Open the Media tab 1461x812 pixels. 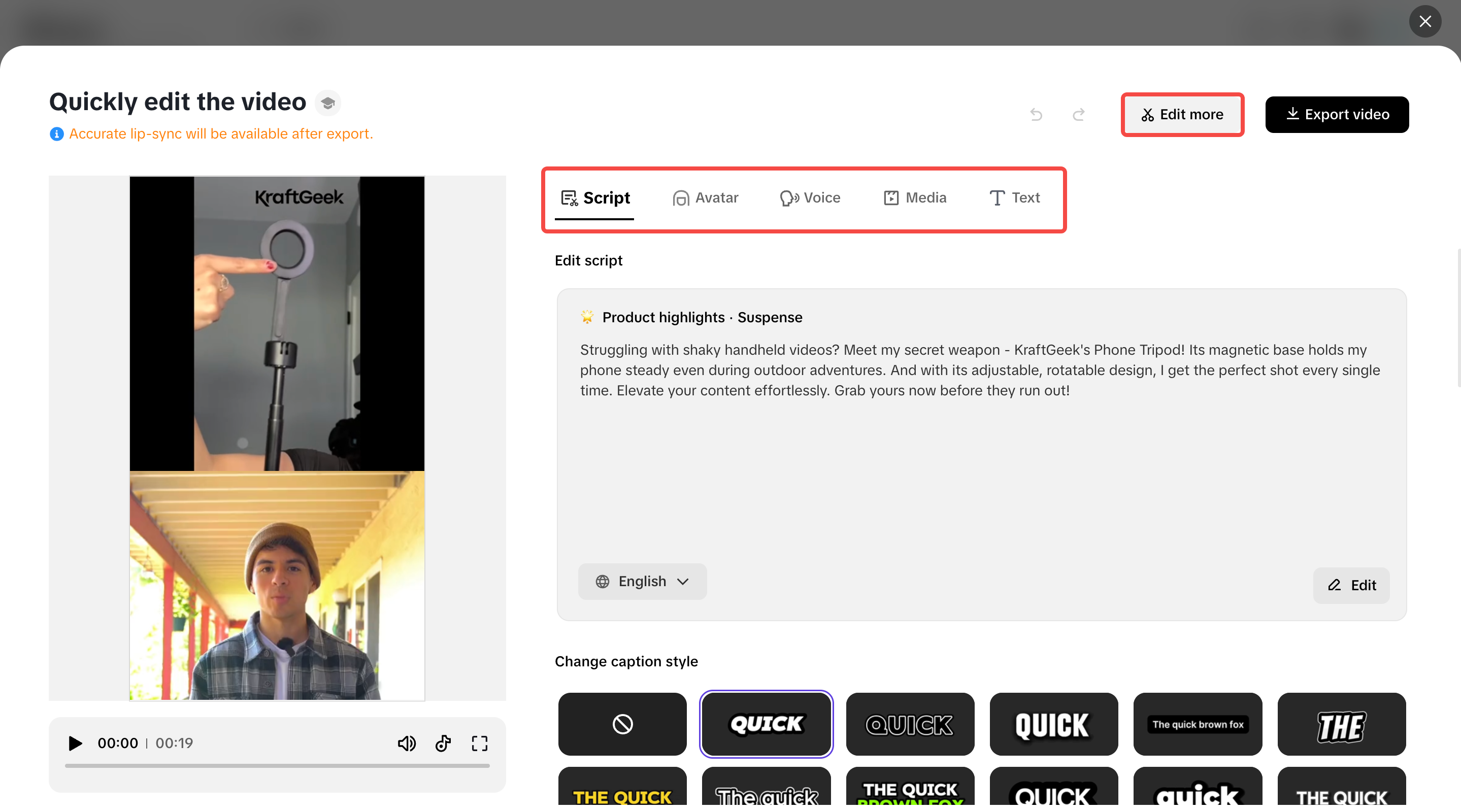[x=915, y=198]
